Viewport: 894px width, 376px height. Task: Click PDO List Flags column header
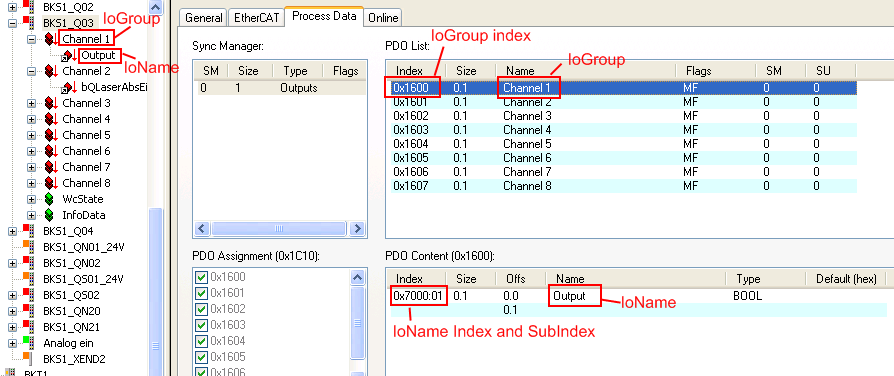click(x=716, y=71)
